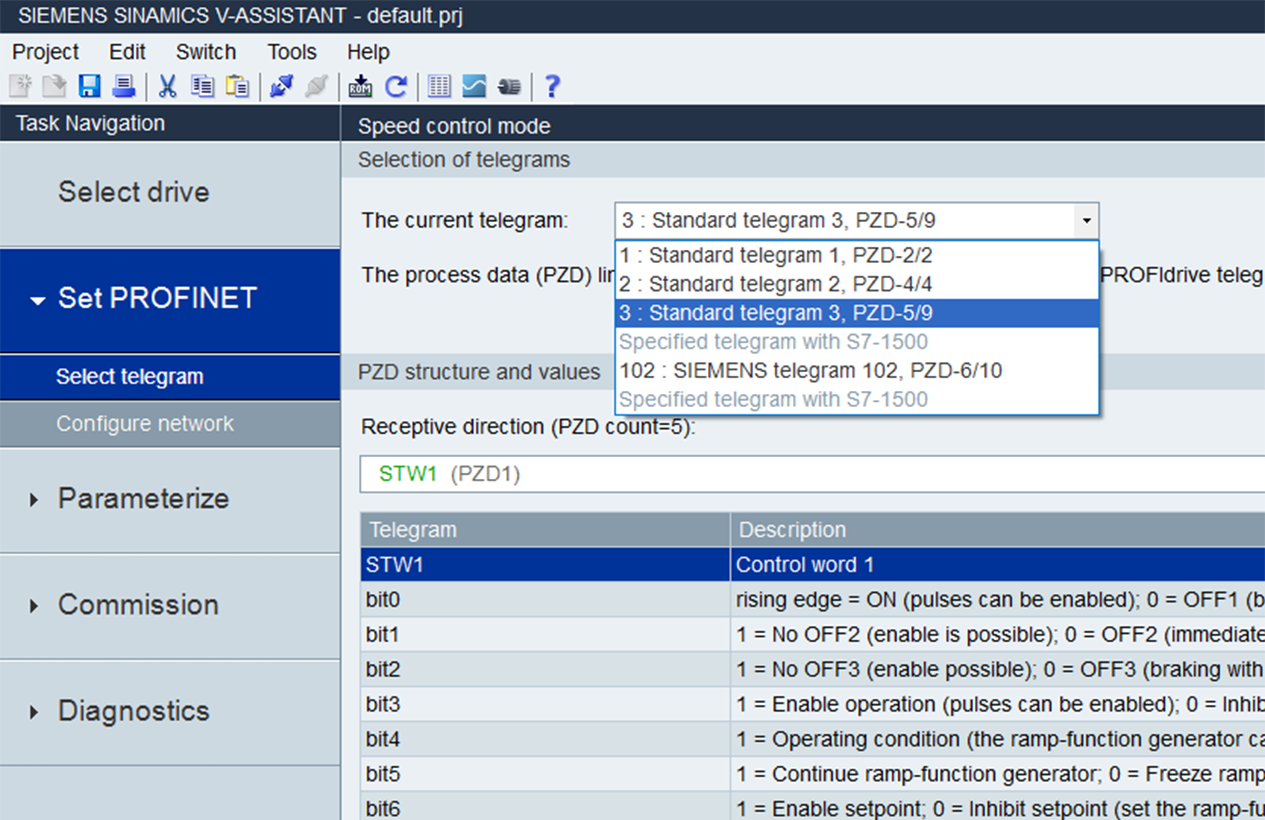Select the bit1 table row
This screenshot has width=1265, height=820.
tap(813, 635)
